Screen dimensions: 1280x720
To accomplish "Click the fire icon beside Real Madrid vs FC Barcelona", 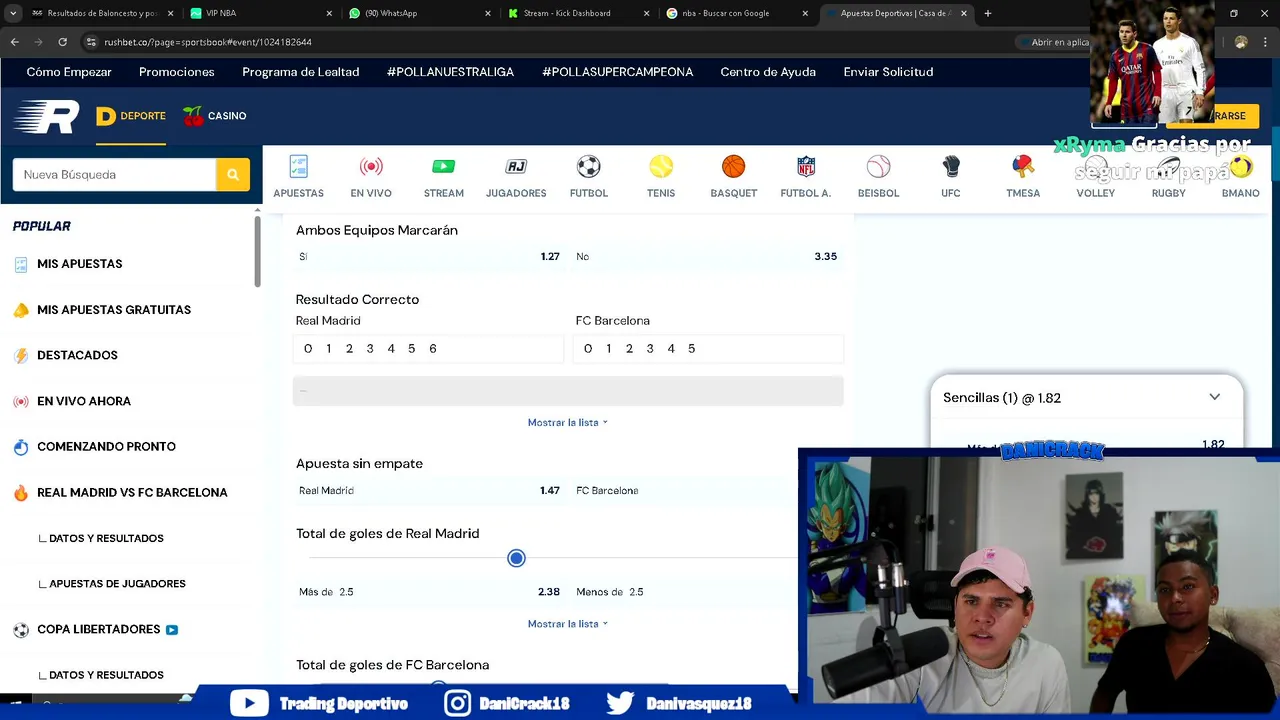I will [x=21, y=492].
